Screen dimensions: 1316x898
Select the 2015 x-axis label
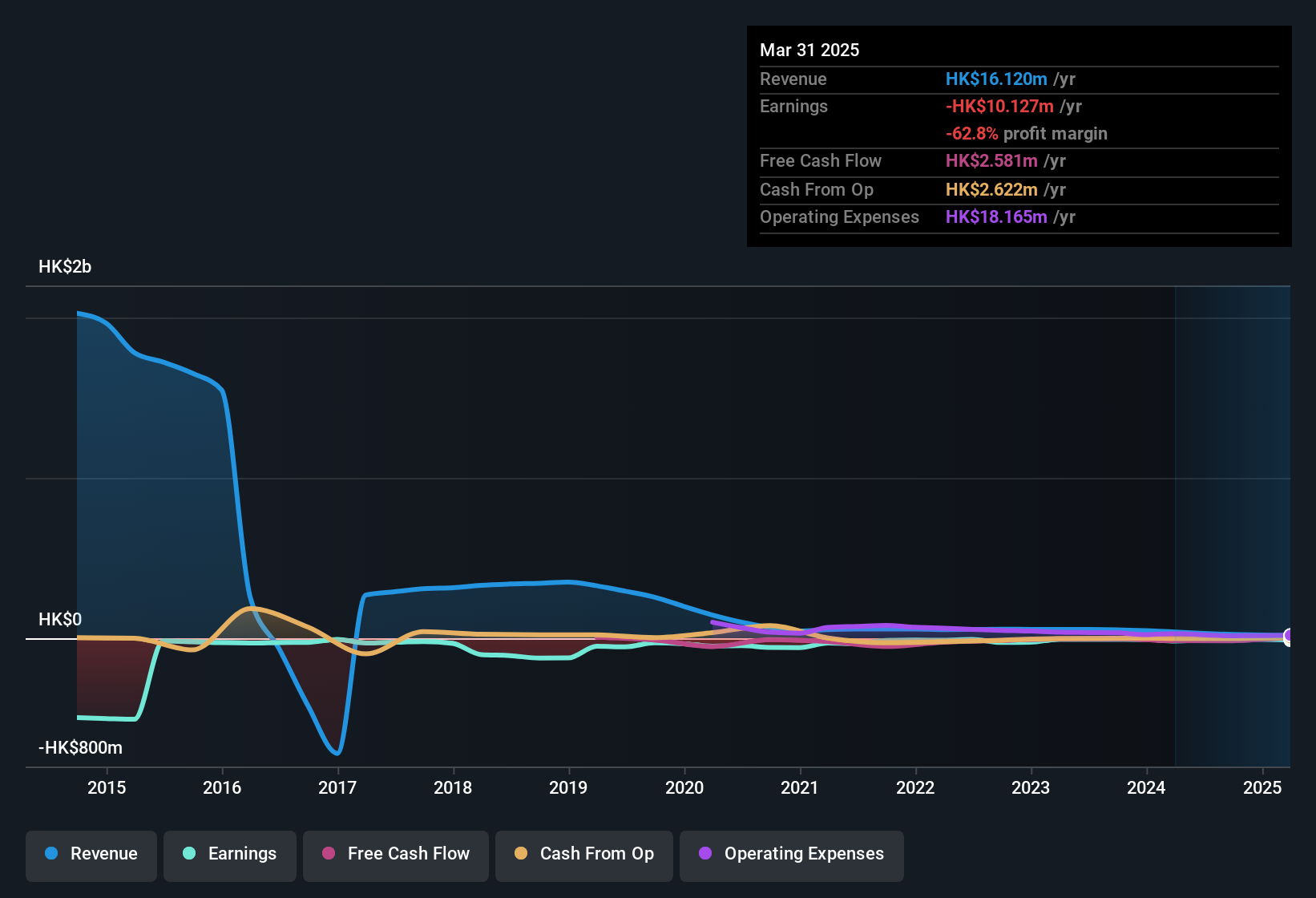click(107, 787)
